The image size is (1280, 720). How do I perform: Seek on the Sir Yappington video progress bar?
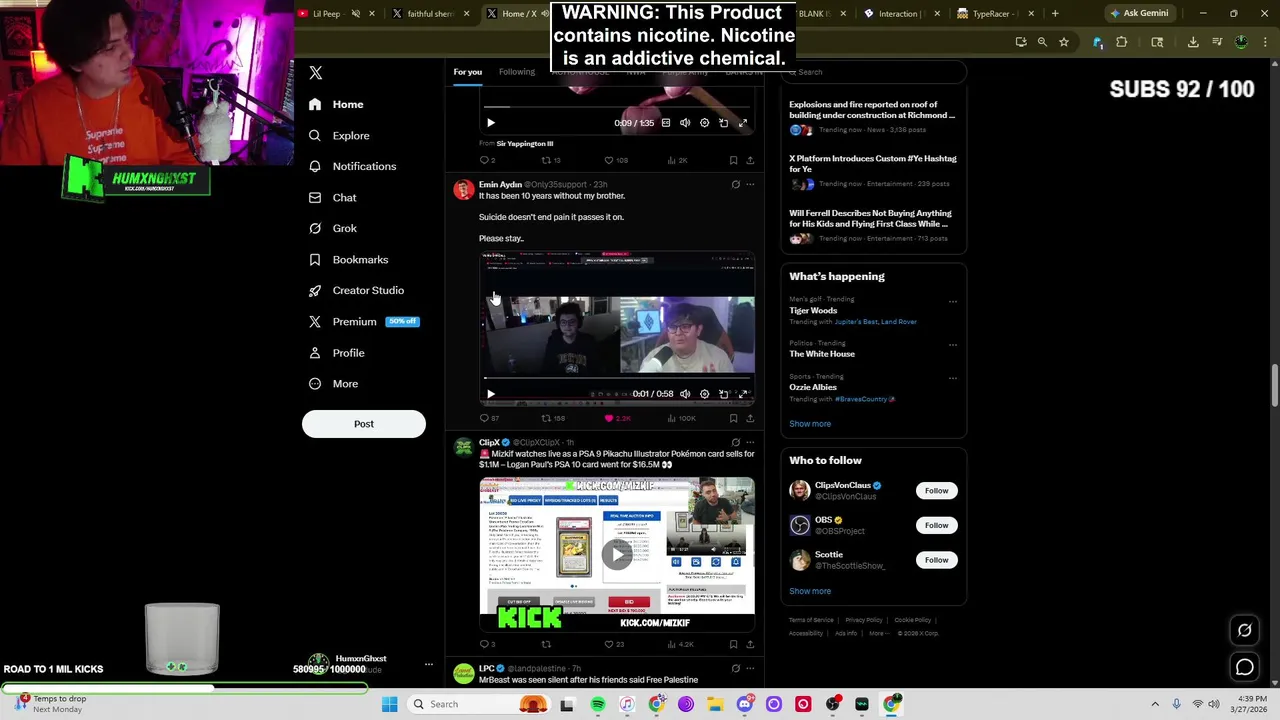[x=617, y=107]
